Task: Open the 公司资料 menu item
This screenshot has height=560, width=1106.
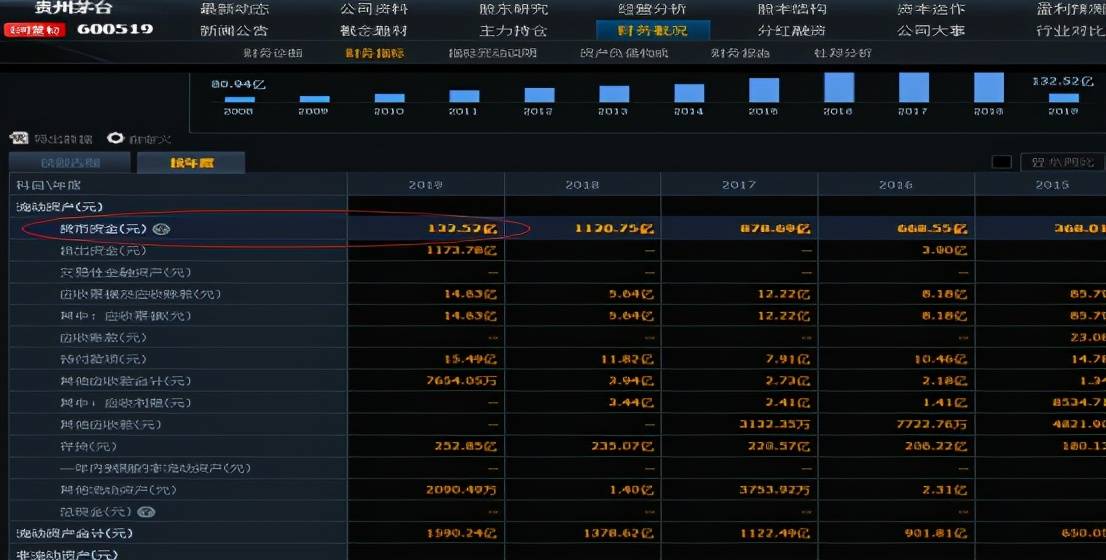Action: pos(374,9)
